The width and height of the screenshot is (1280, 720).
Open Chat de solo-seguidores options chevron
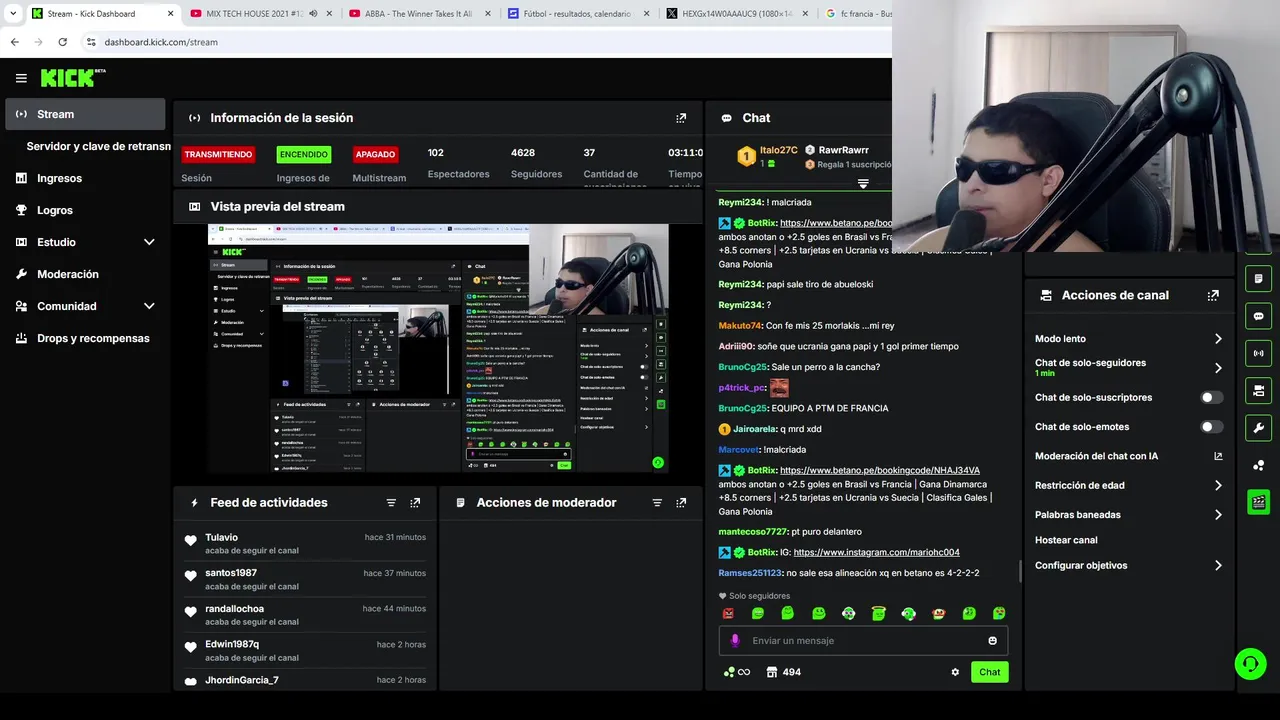[1218, 368]
